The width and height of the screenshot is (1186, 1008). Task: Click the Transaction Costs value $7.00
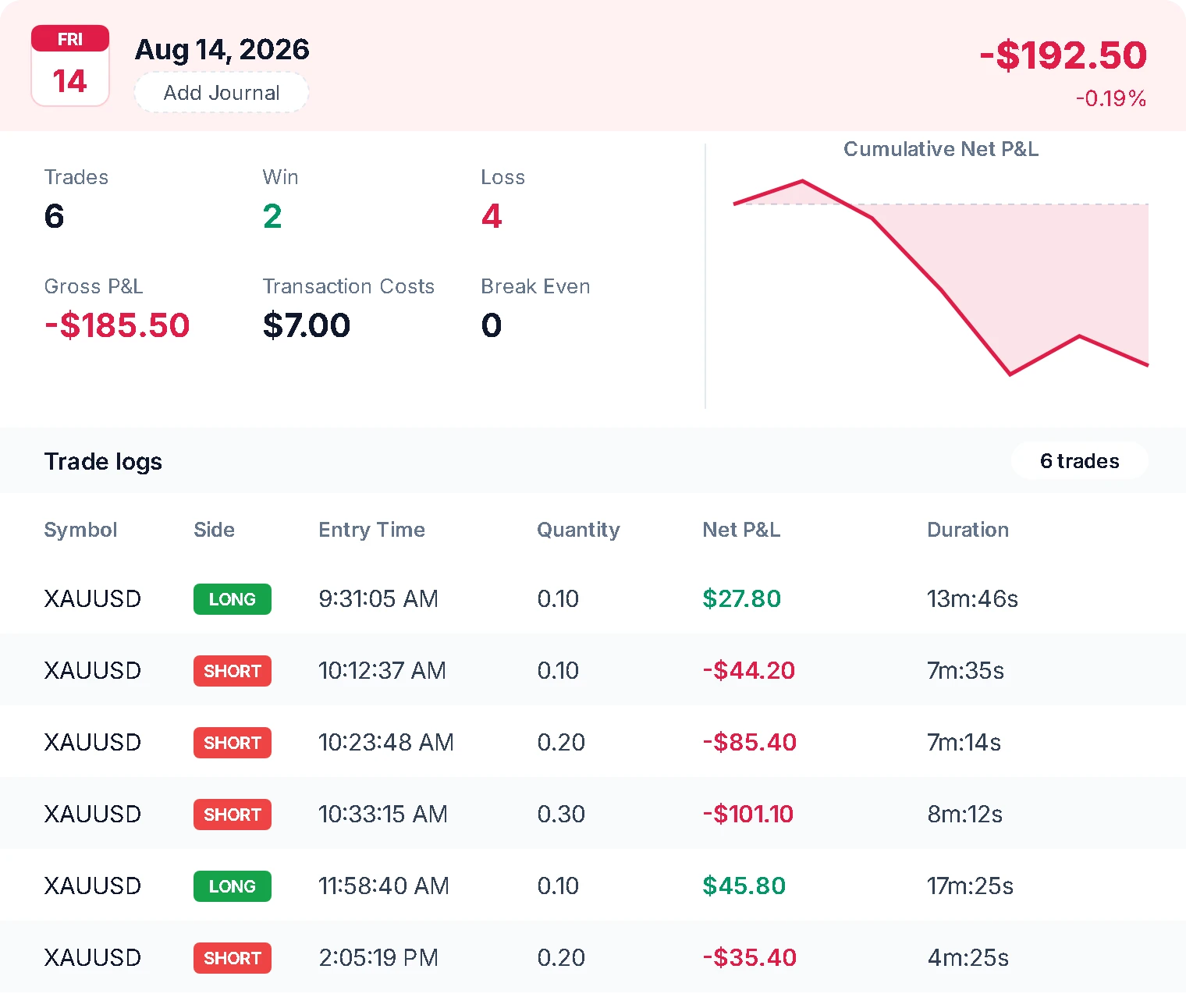(307, 325)
